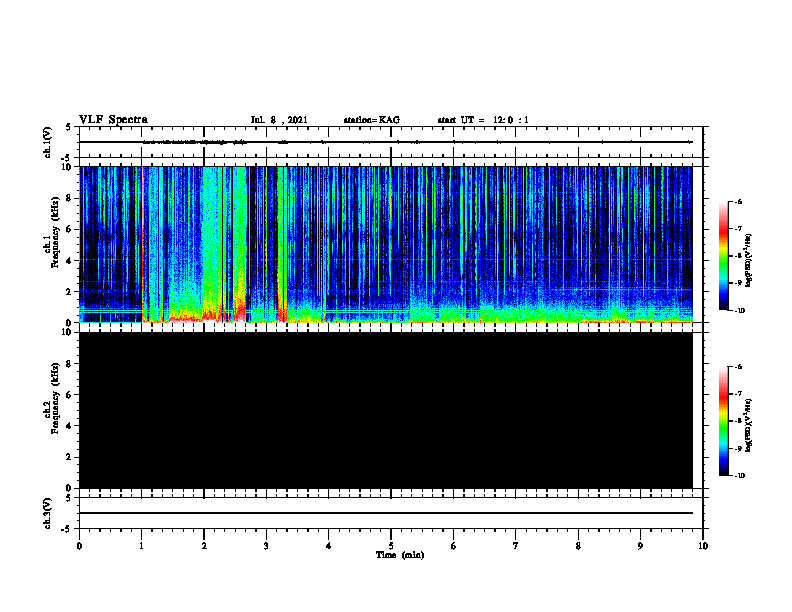
Task: Click the ch.2 spectrogram color bar
Action: pos(723,421)
